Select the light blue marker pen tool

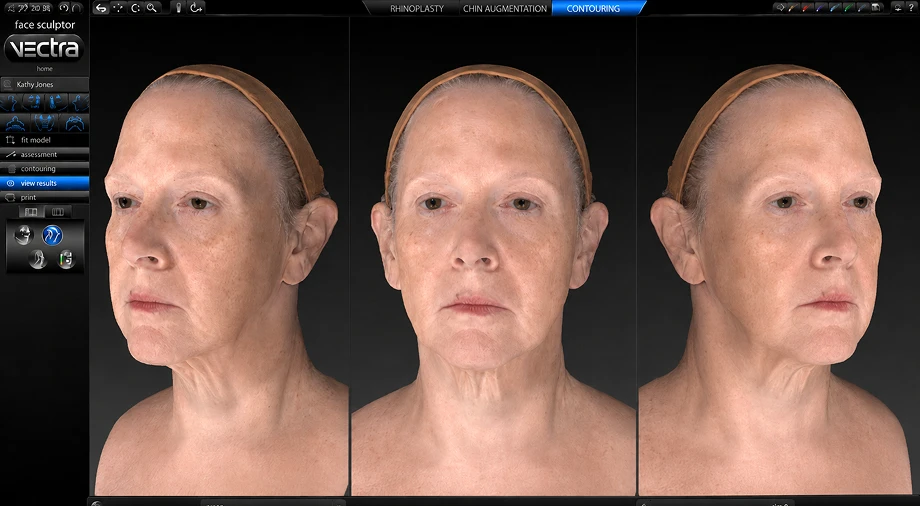coord(834,8)
